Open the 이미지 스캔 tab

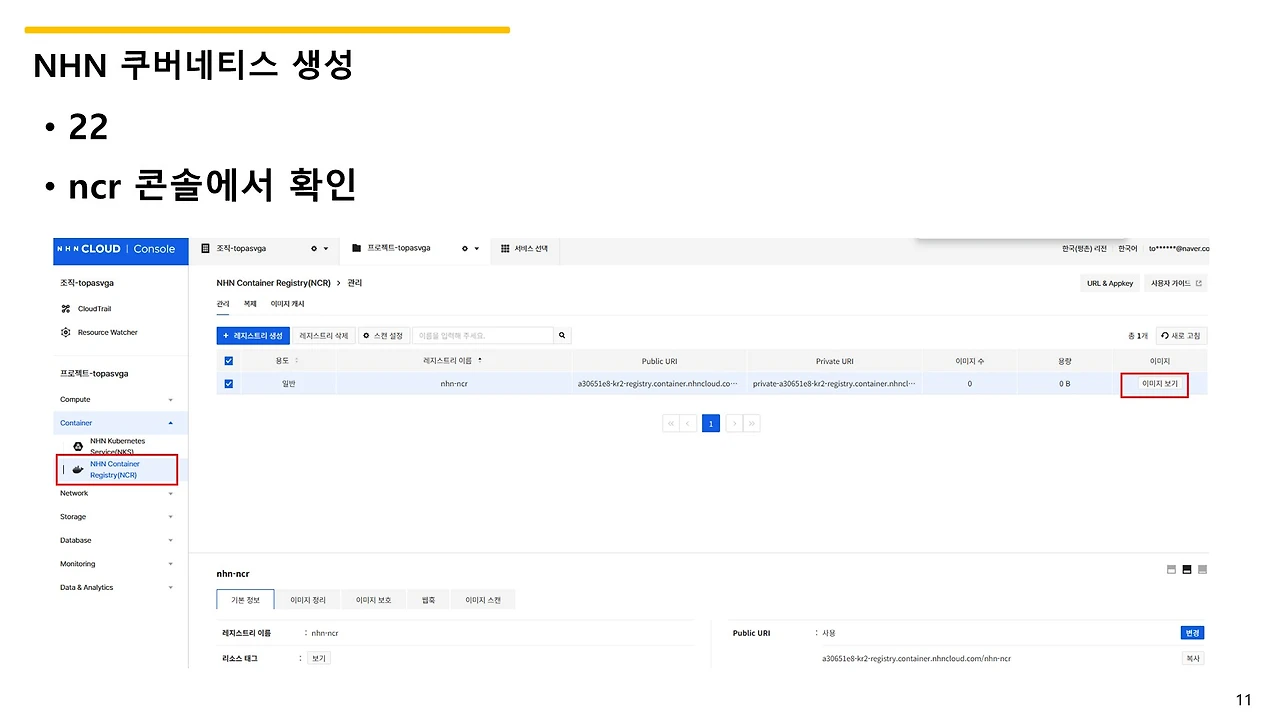[483, 599]
